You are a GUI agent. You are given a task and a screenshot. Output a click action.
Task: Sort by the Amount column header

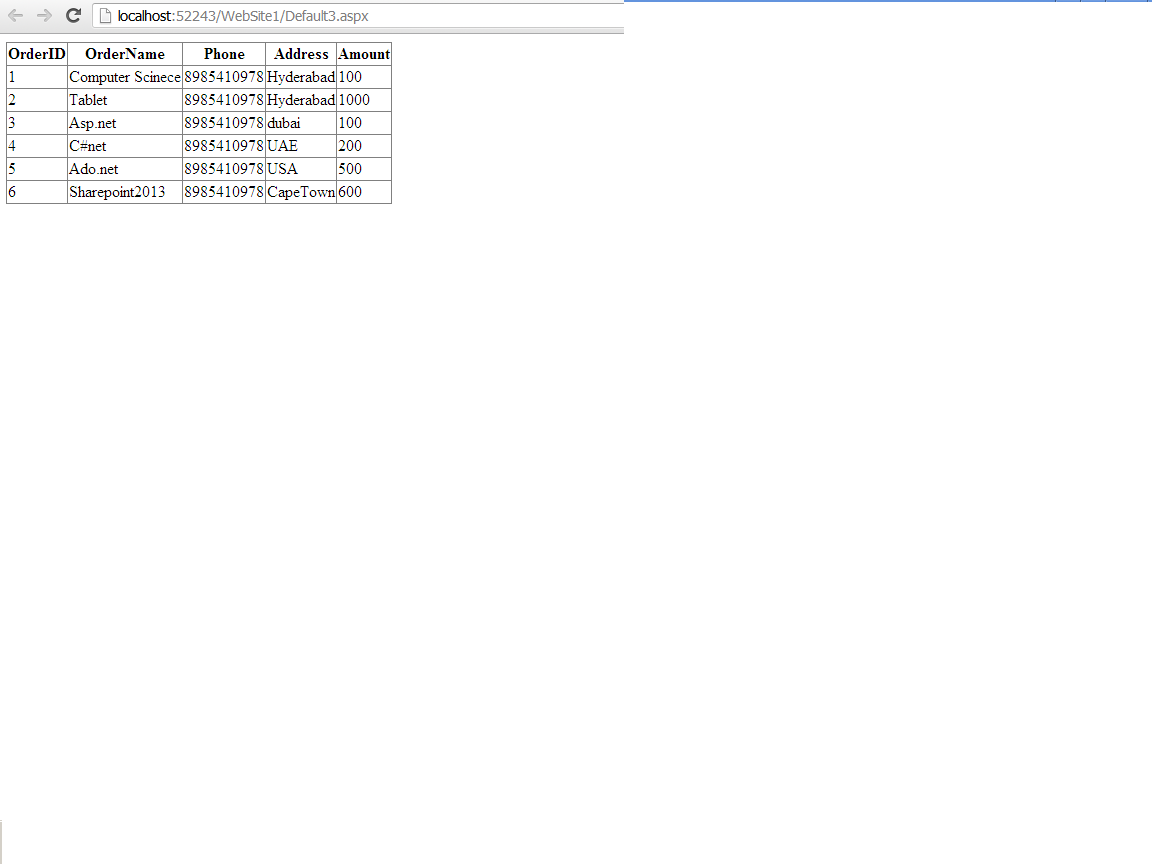pyautogui.click(x=364, y=54)
